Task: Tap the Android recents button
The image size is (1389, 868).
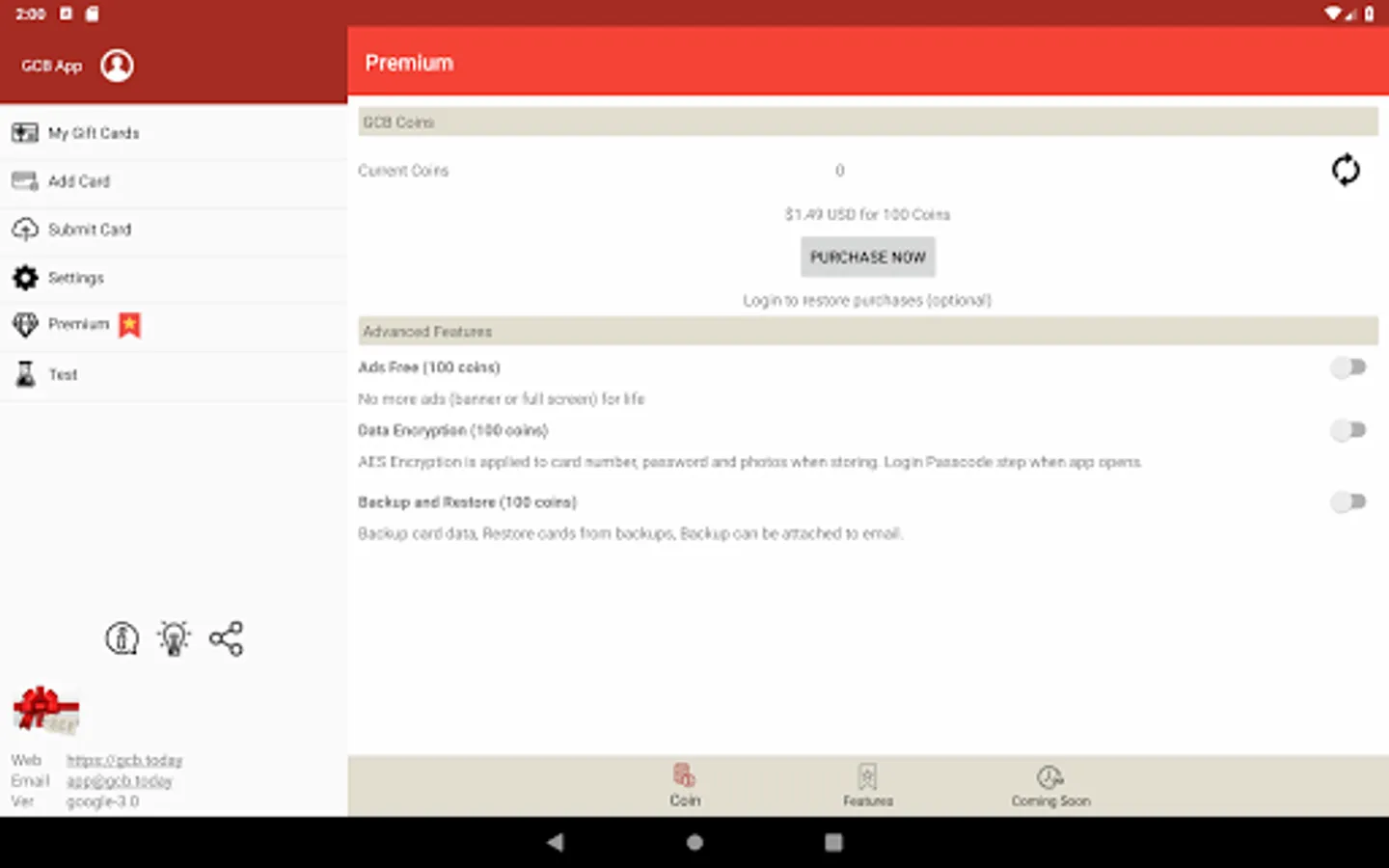Action: point(833,842)
